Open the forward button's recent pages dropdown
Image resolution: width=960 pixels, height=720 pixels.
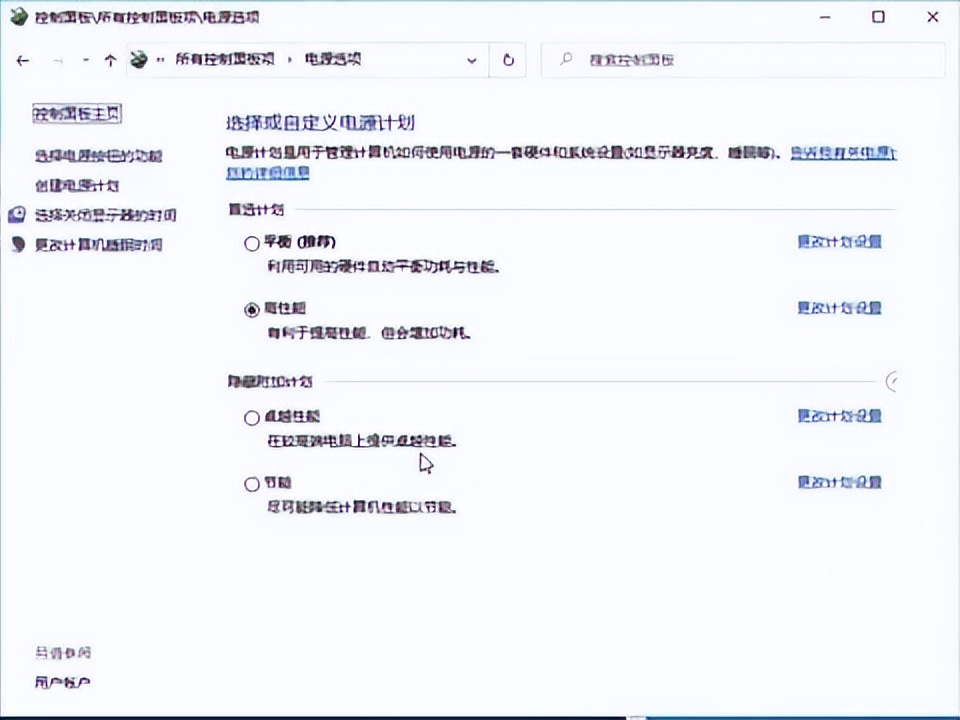(x=85, y=60)
